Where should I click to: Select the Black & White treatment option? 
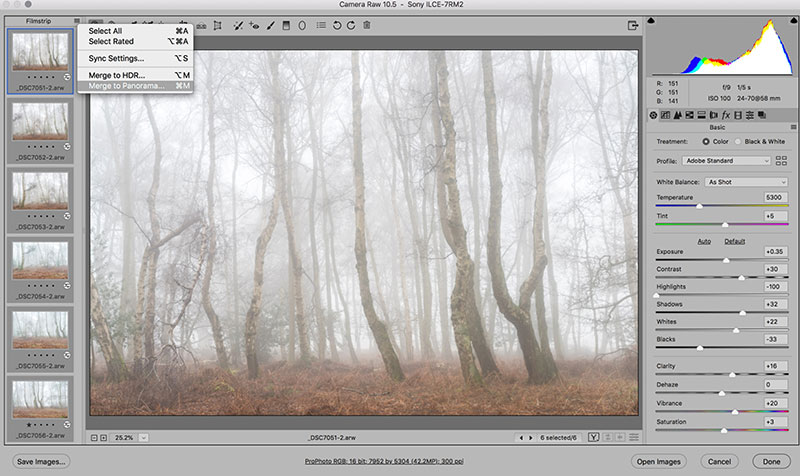[x=738, y=141]
